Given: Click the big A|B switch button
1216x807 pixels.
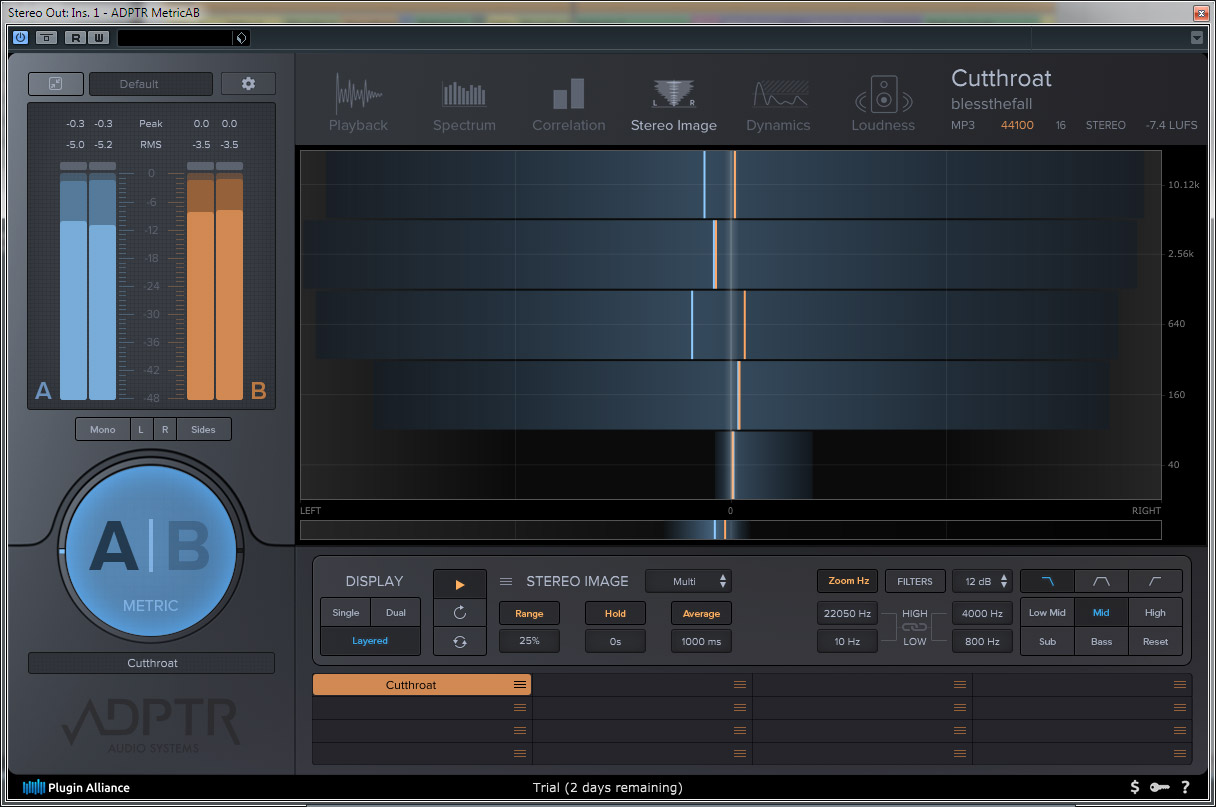Looking at the screenshot, I should pos(151,549).
